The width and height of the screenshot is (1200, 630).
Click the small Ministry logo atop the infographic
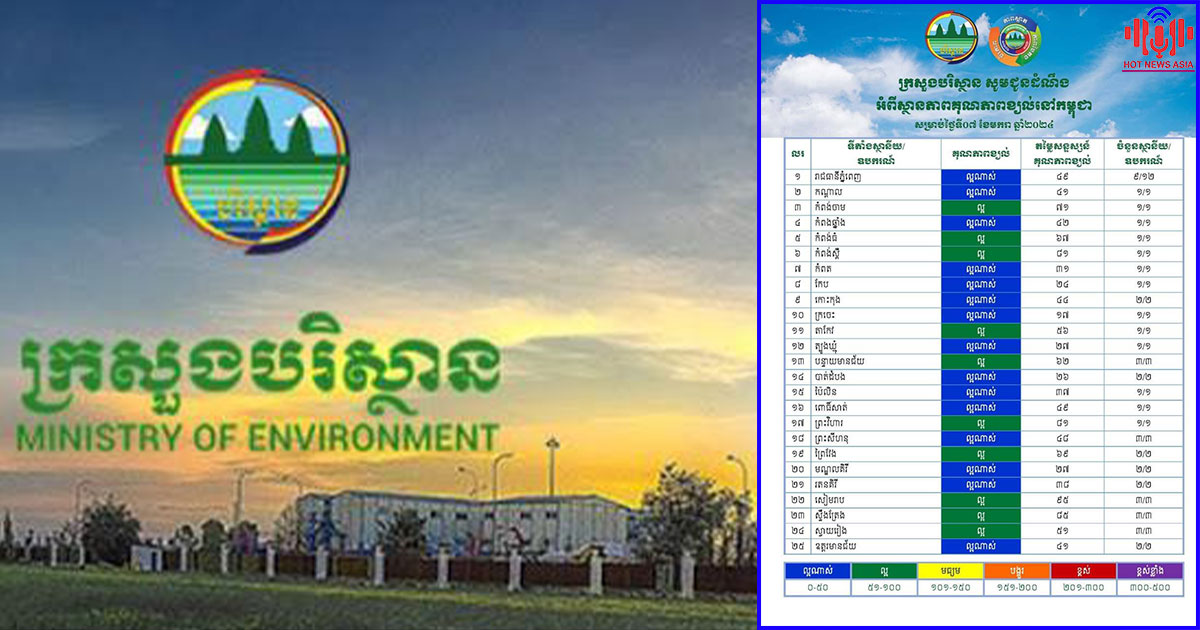(x=951, y=38)
